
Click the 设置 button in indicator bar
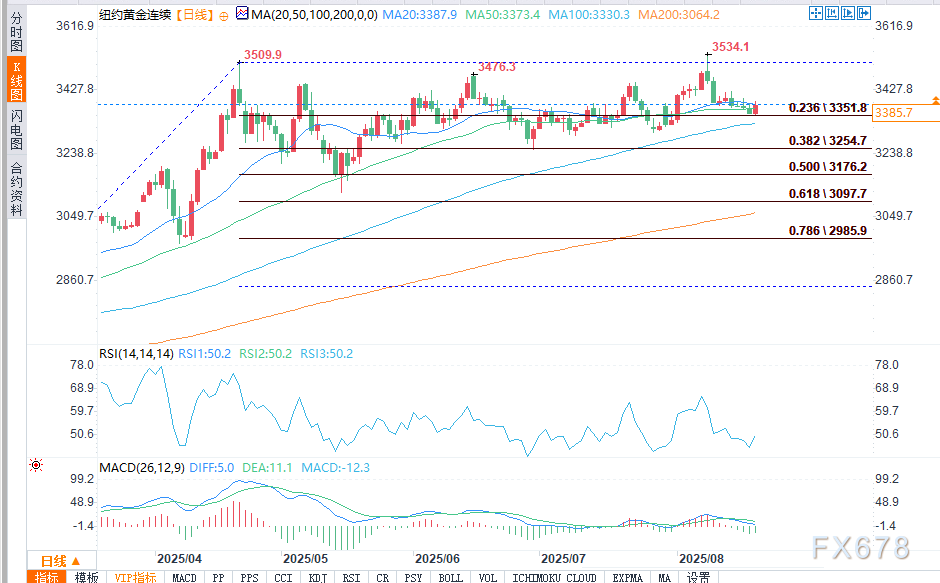click(x=698, y=577)
